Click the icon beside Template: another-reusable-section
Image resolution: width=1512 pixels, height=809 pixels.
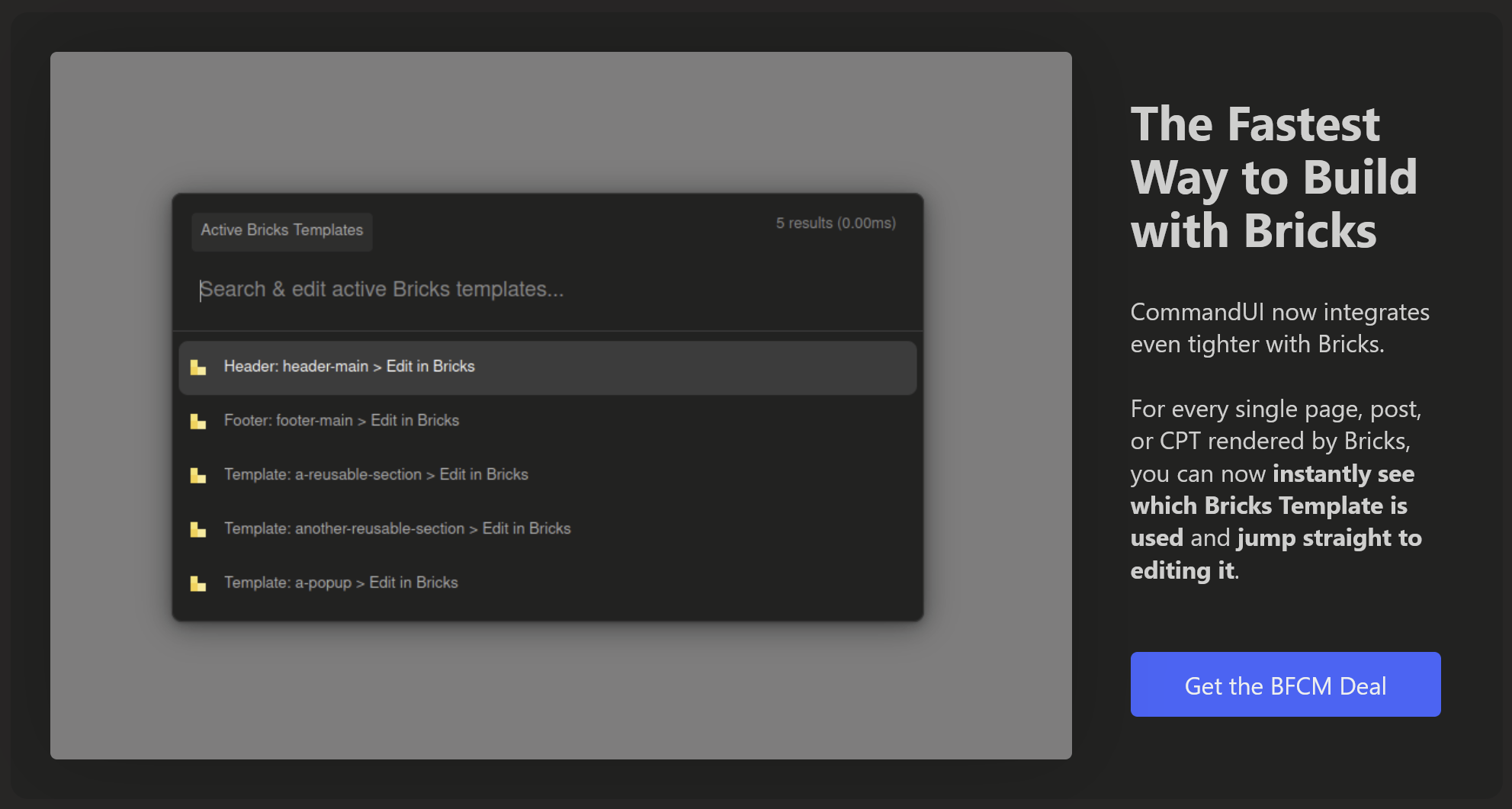pos(198,529)
